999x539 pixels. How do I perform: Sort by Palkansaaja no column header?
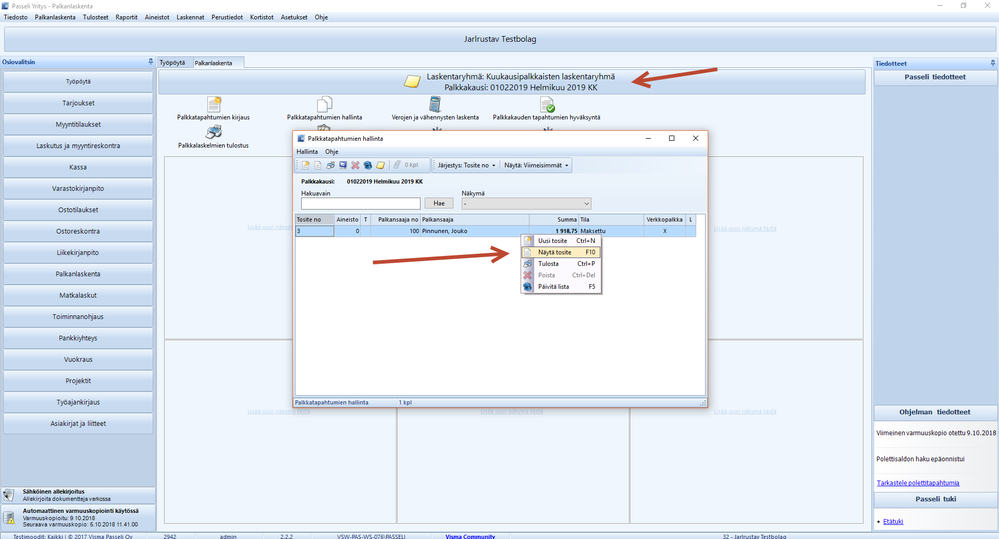(395, 219)
